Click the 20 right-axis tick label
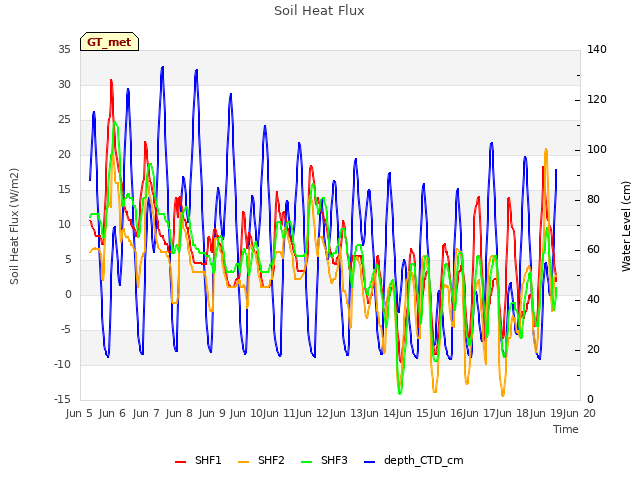 tap(593, 349)
